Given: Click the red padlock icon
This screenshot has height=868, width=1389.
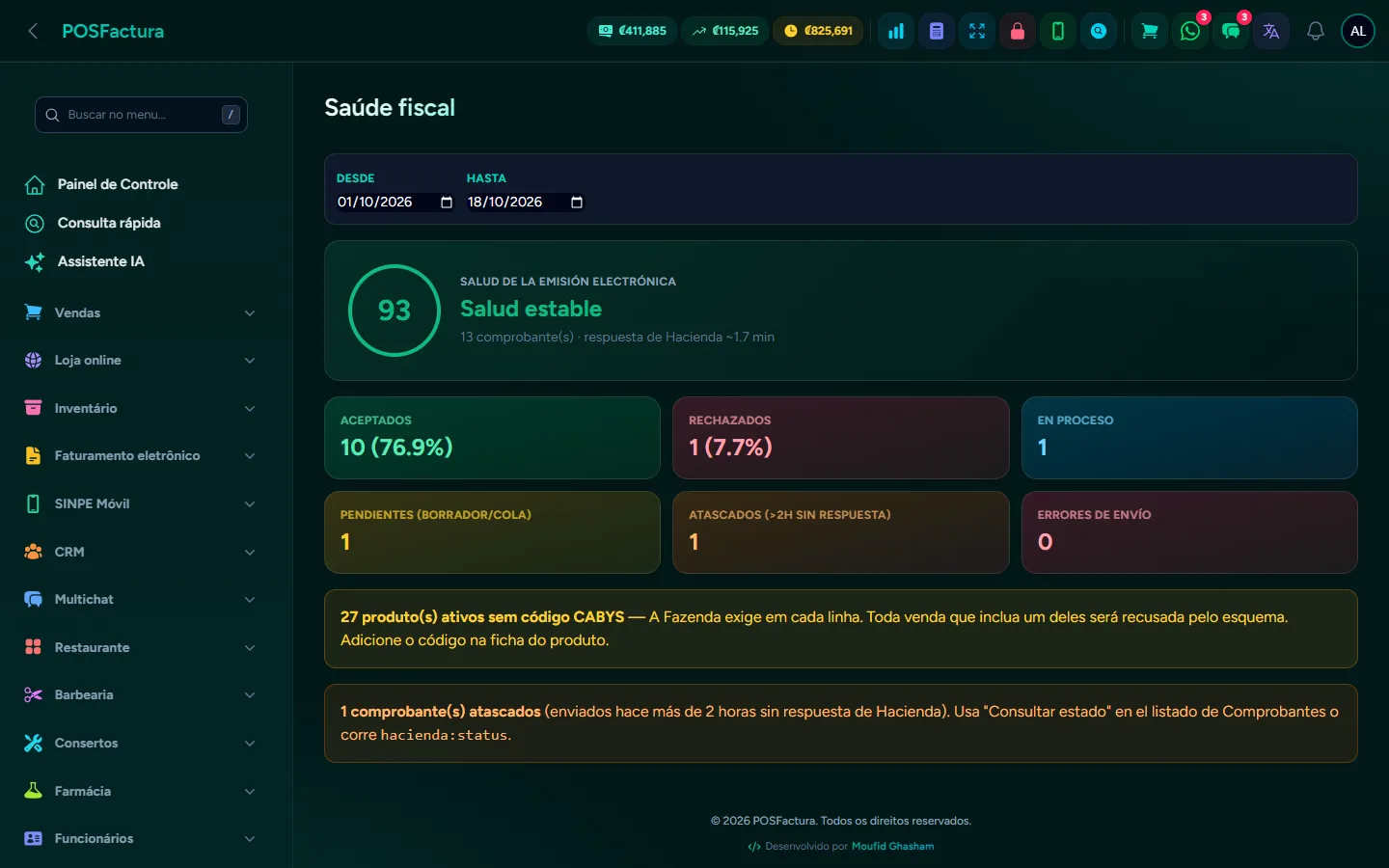Looking at the screenshot, I should pos(1018,31).
